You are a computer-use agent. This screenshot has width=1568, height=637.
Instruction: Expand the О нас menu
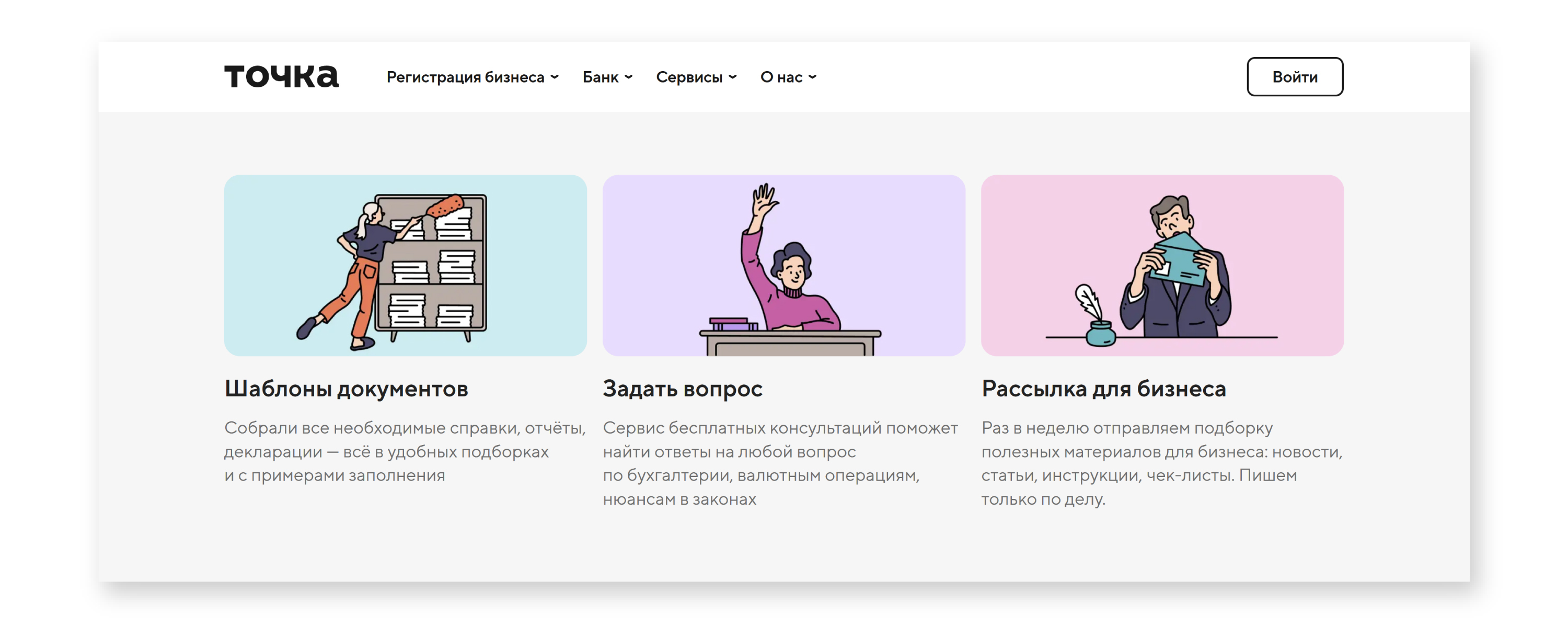pos(788,77)
